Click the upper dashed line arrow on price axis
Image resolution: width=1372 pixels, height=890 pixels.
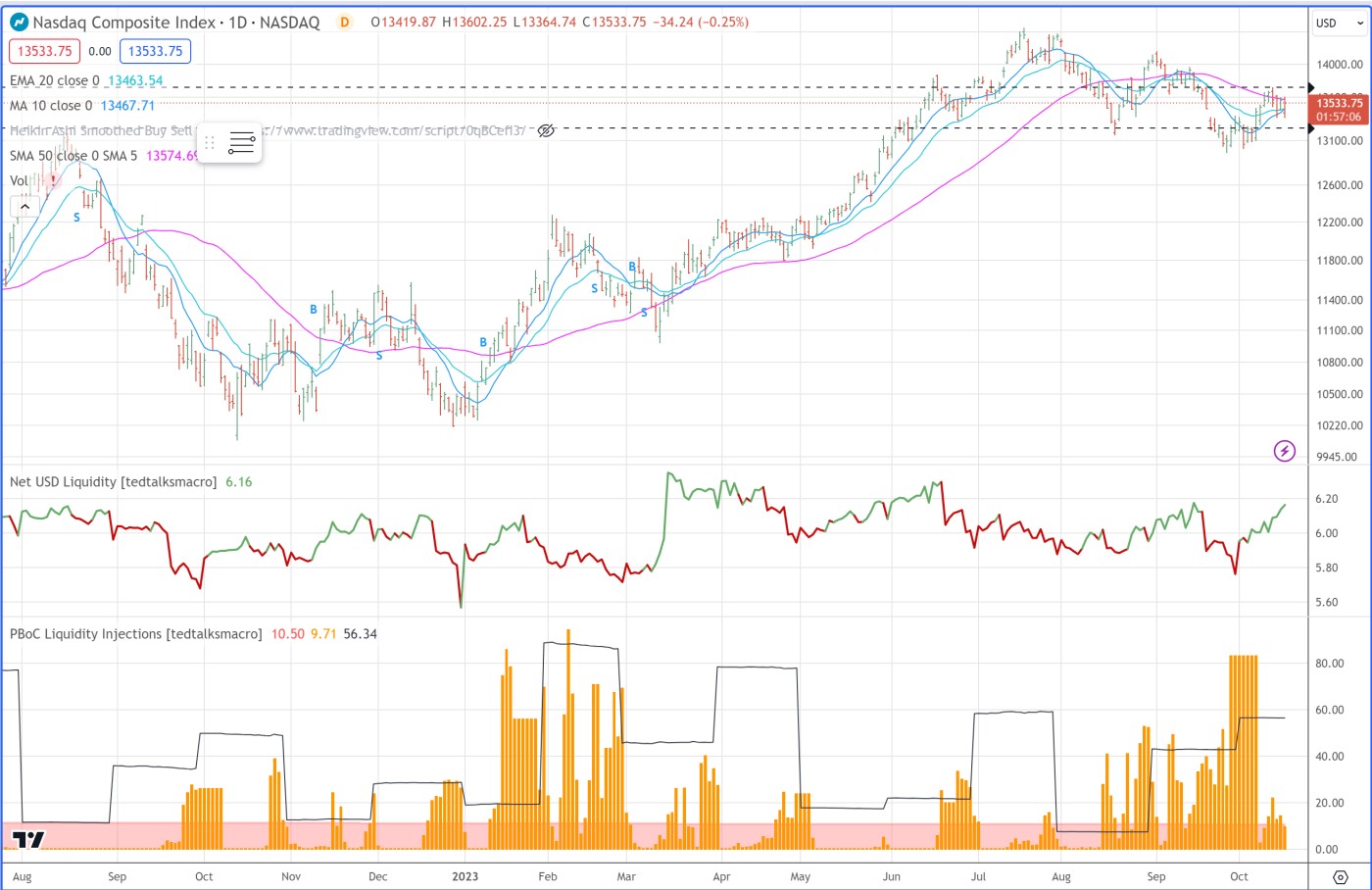point(1311,88)
